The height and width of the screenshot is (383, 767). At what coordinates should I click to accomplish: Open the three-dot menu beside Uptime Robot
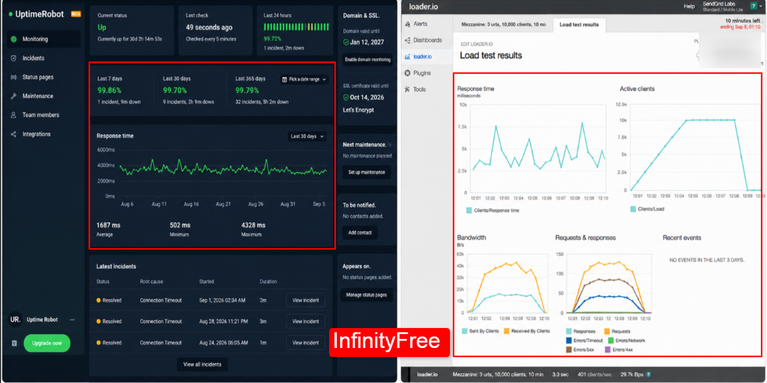(72, 320)
